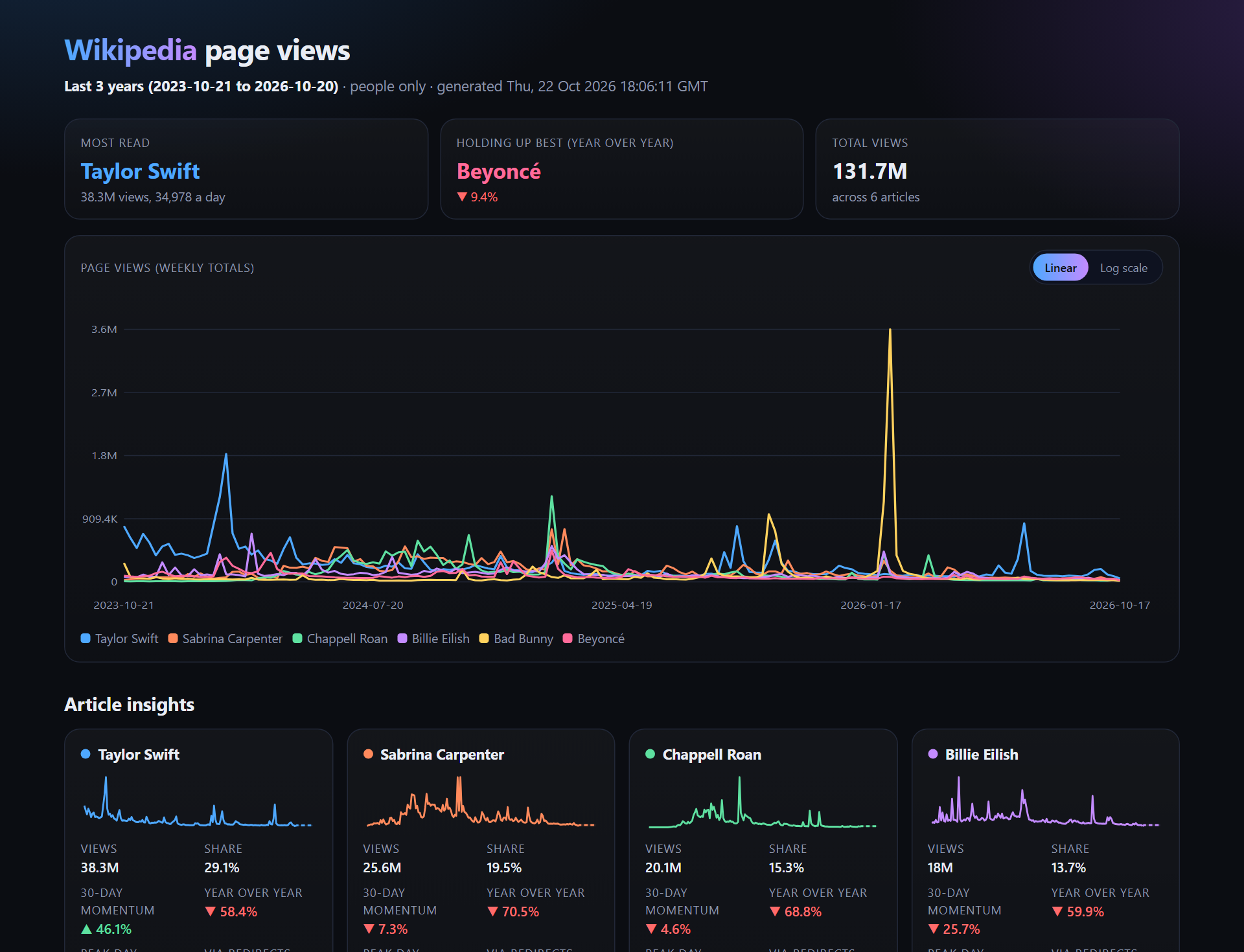The width and height of the screenshot is (1244, 952).
Task: Open Beyoncé in Holding Up Best card
Action: pyautogui.click(x=498, y=171)
